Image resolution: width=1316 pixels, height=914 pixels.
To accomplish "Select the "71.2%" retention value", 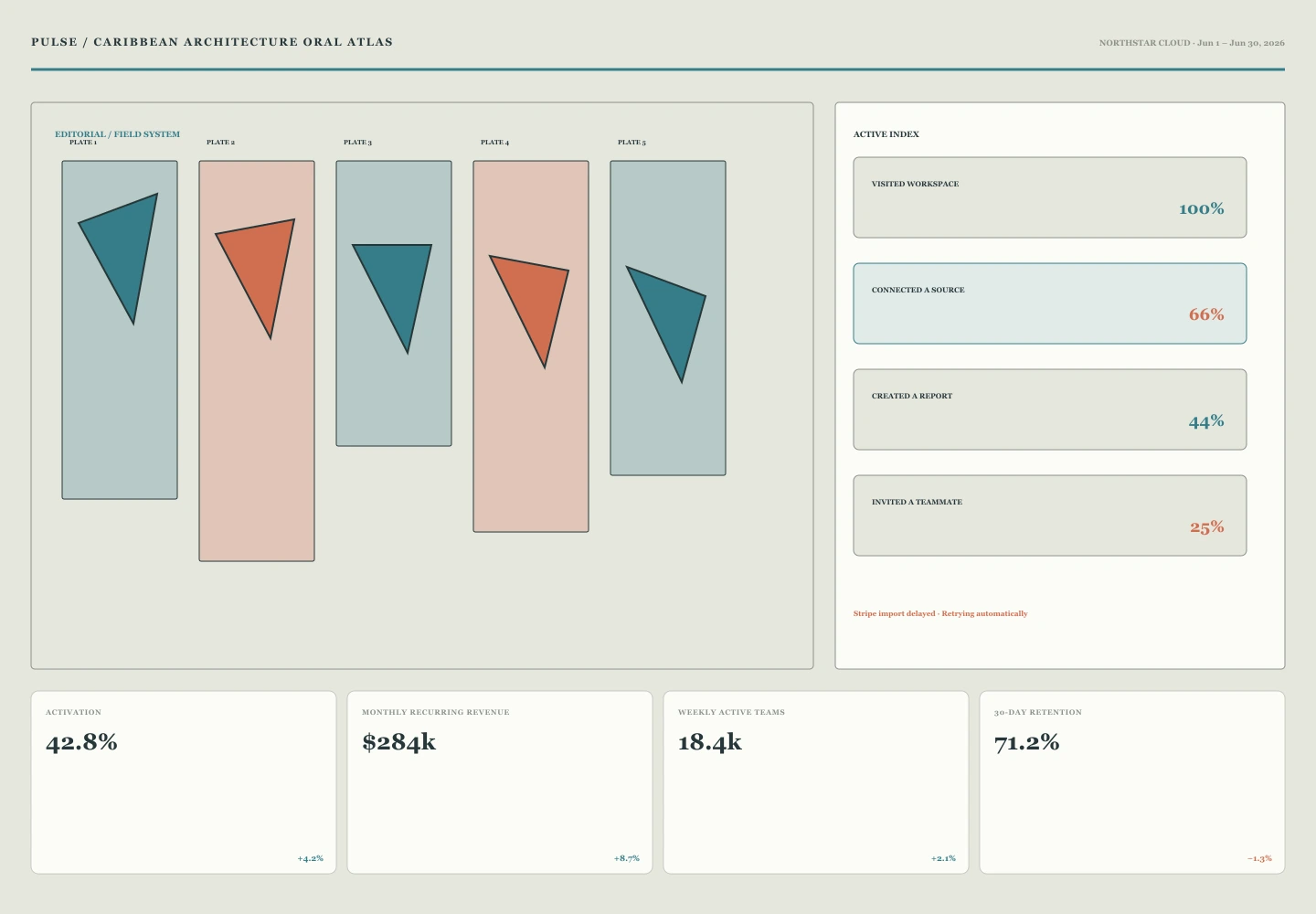I will 1027,742.
